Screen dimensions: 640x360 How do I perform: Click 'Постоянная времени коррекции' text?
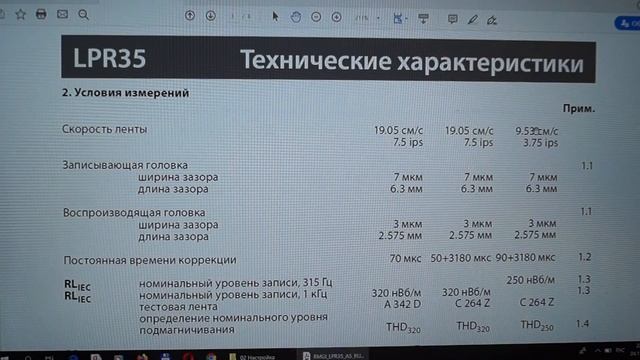pos(150,260)
